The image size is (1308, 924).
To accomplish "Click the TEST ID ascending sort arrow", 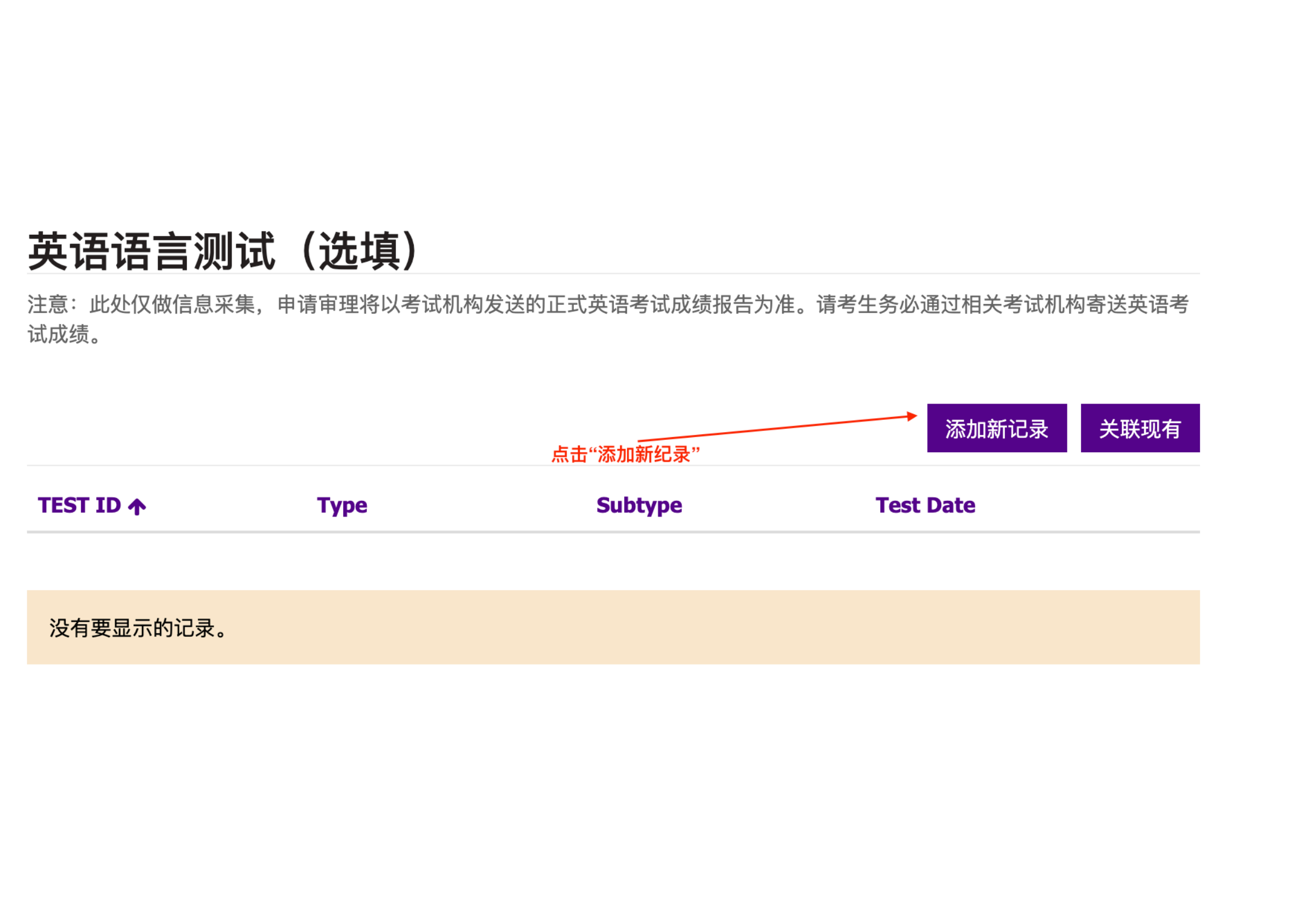I will (136, 506).
